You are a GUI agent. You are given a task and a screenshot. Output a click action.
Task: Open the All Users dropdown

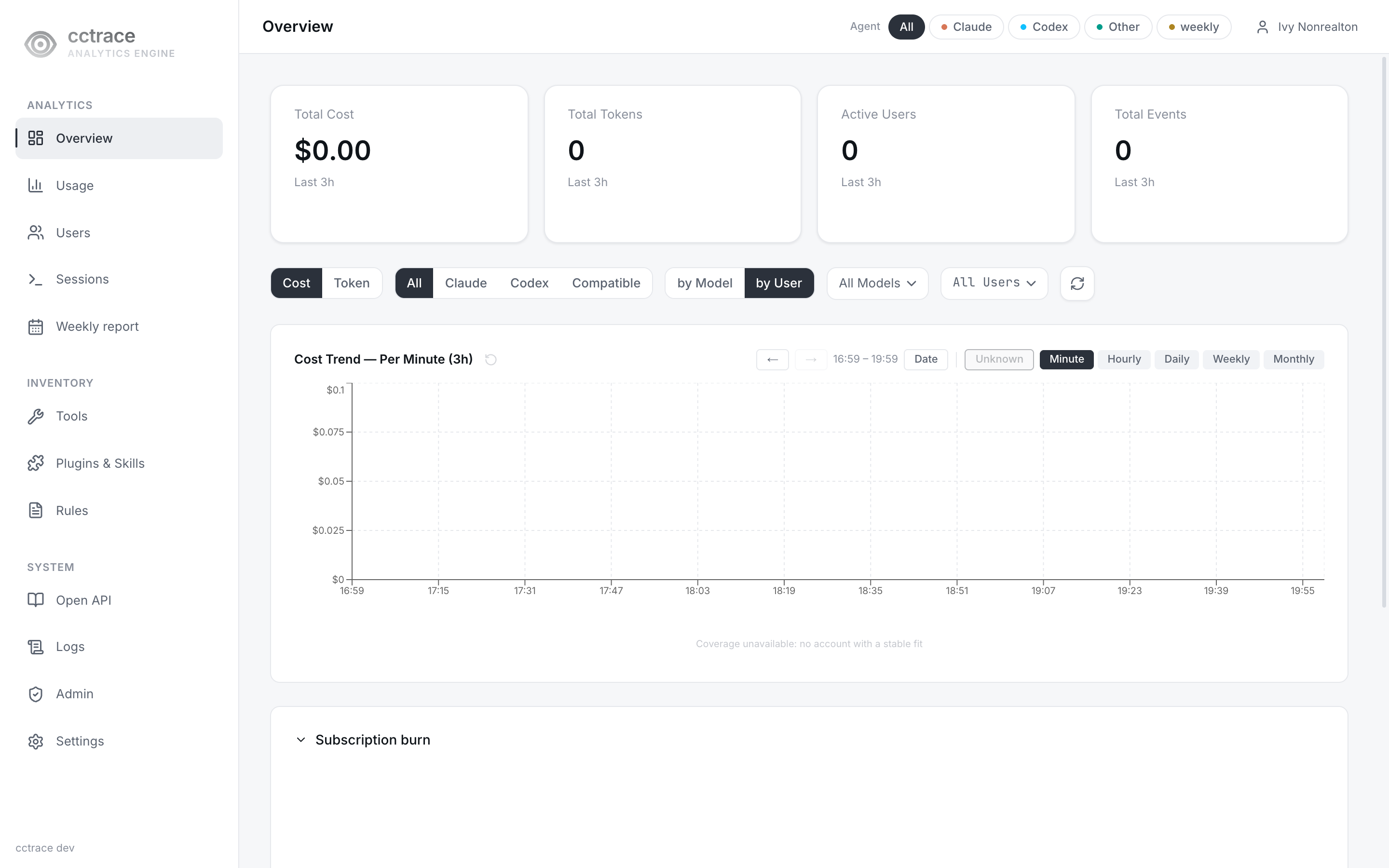[994, 283]
